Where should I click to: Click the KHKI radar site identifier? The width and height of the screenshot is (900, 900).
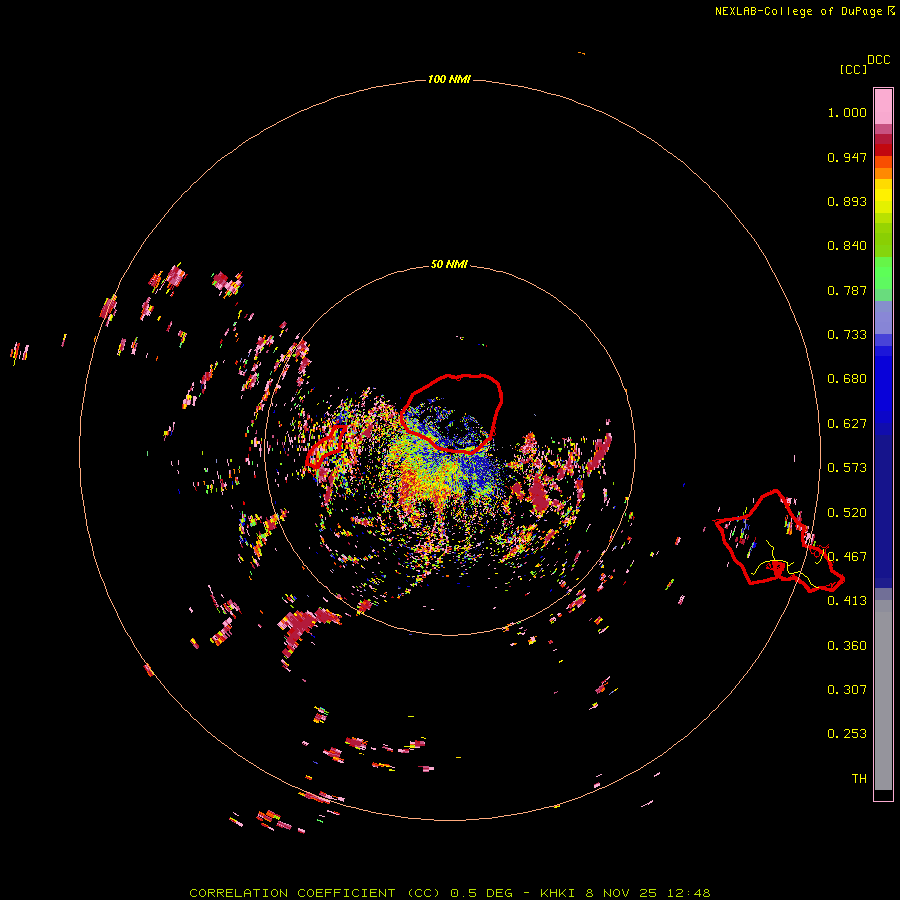point(558,893)
